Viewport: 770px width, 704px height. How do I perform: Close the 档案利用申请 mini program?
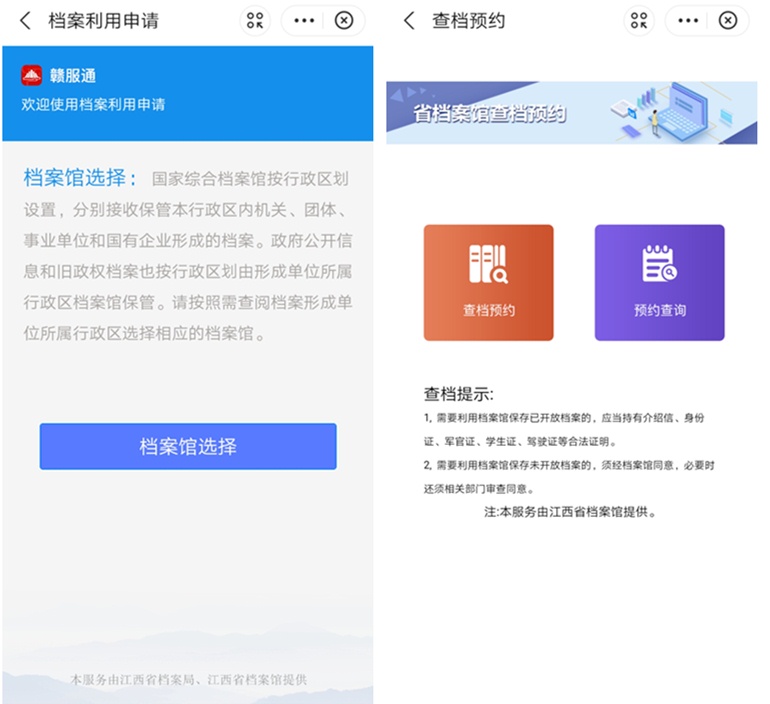344,20
